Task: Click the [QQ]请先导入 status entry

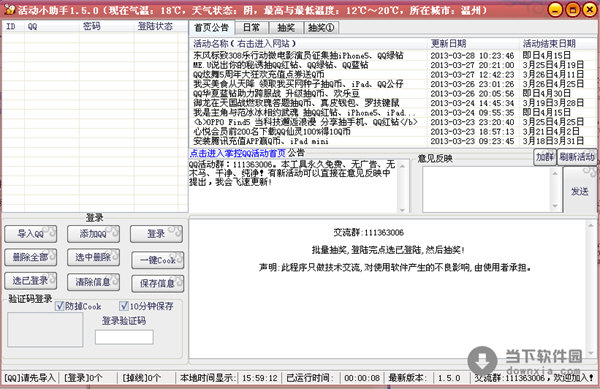Action: [30, 378]
